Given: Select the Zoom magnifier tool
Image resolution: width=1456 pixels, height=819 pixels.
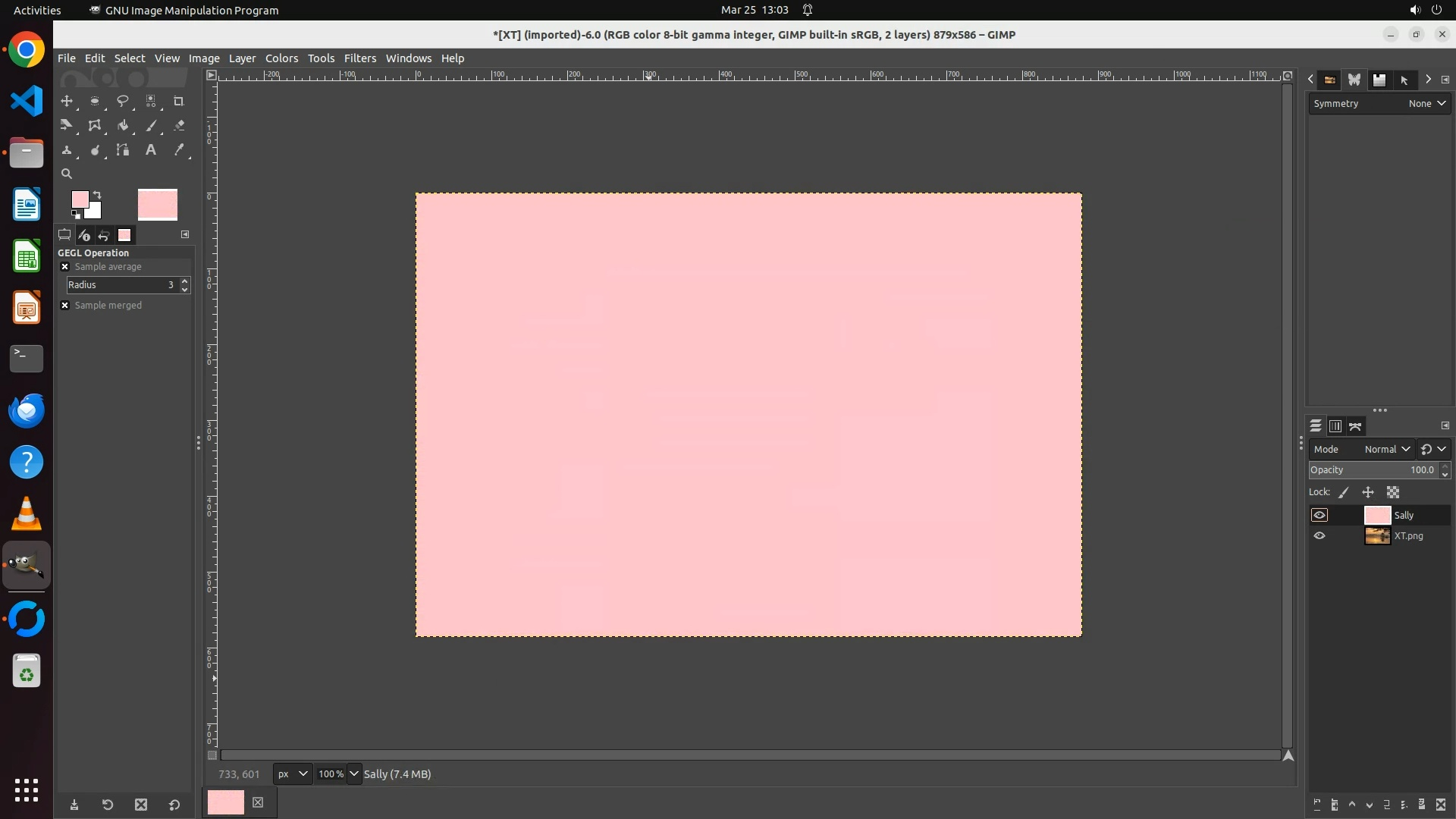Looking at the screenshot, I should (x=67, y=174).
